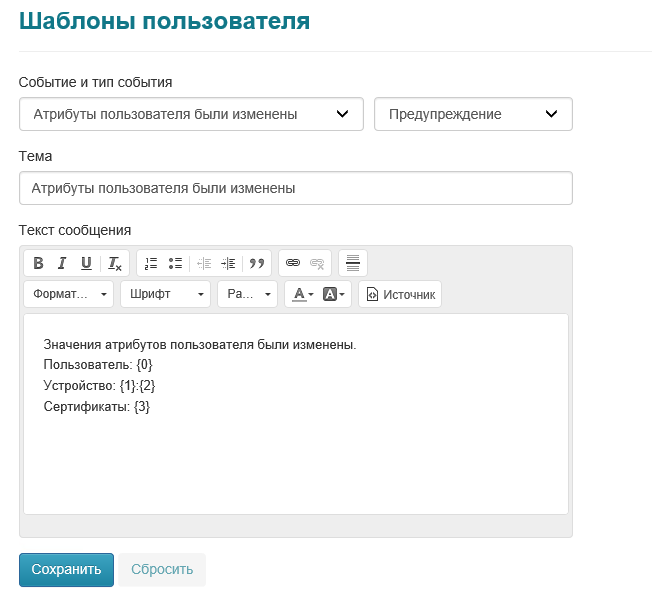652x605 pixels.
Task: Open the text color picker
Action: 302,294
